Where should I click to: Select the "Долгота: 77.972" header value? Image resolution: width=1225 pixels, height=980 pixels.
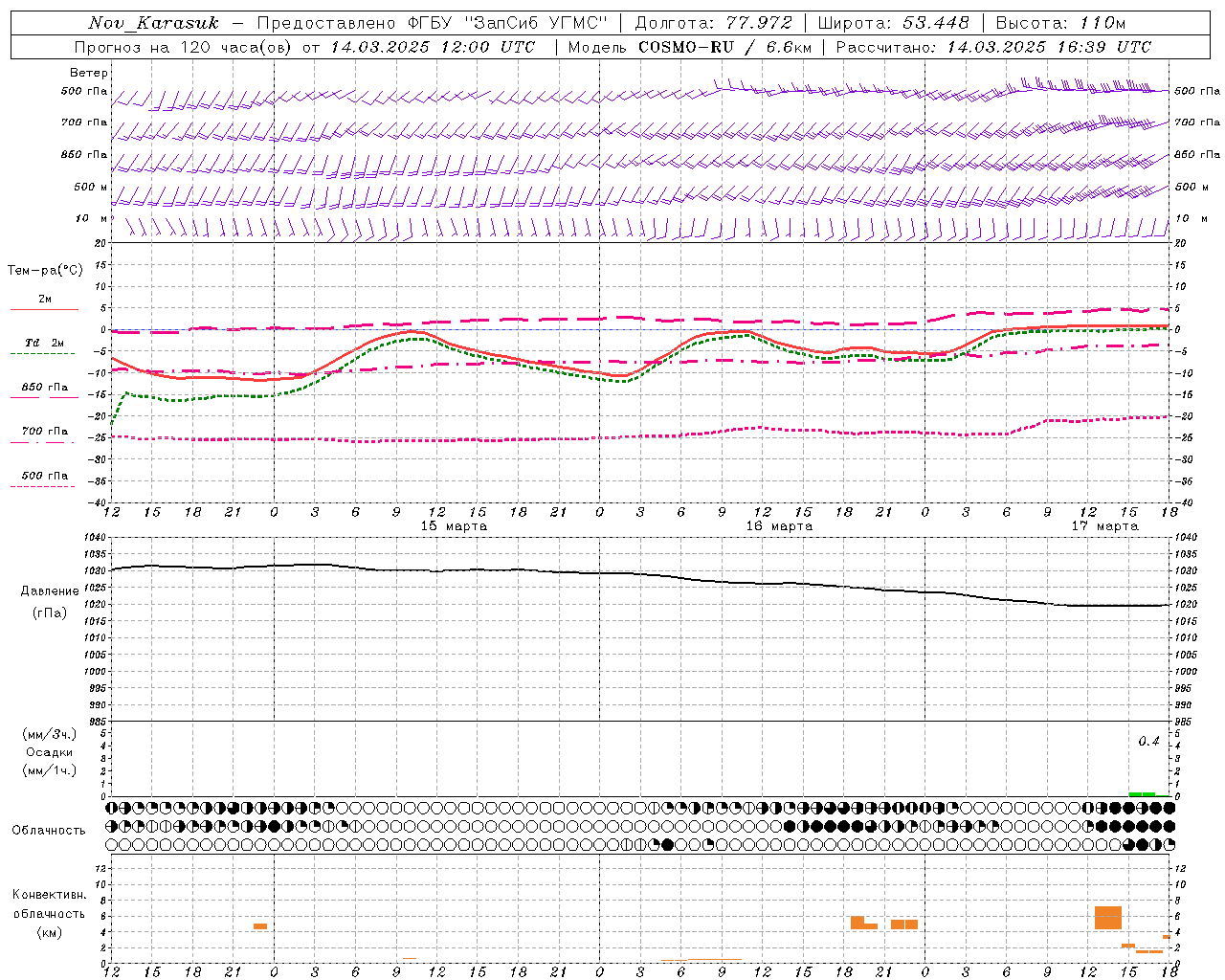pos(714,23)
